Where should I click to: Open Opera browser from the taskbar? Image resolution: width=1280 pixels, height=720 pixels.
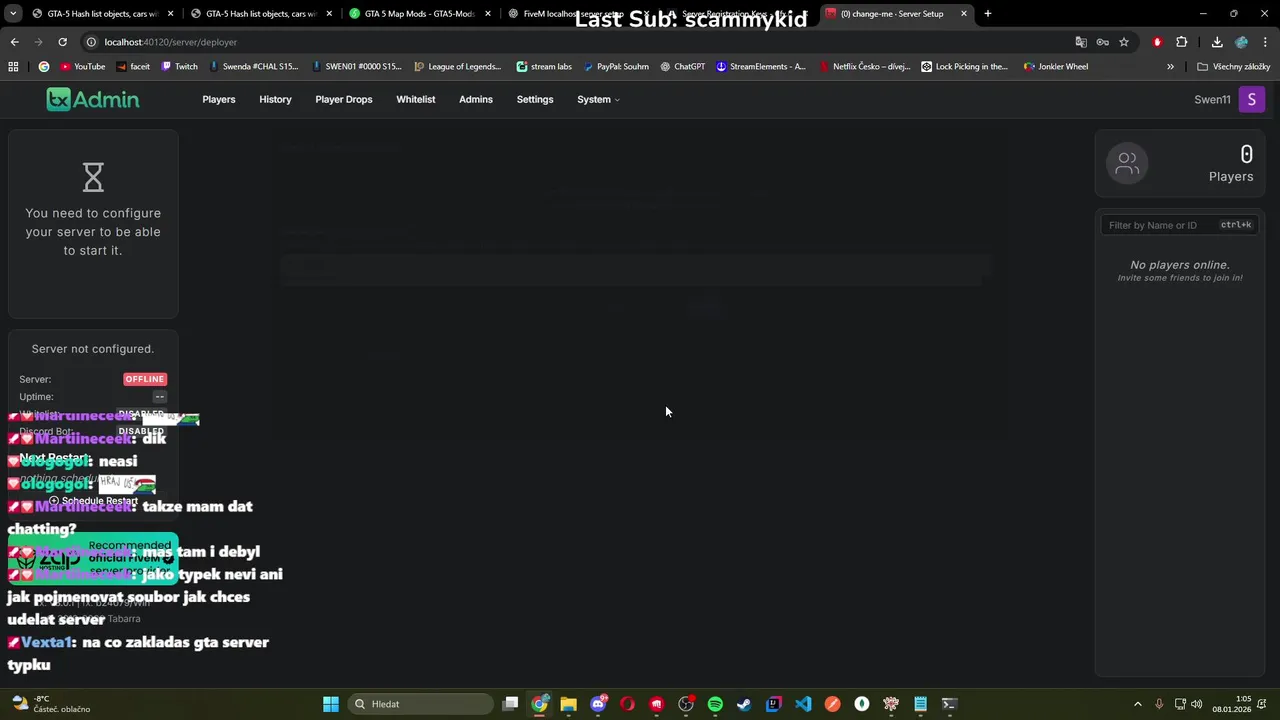627,704
